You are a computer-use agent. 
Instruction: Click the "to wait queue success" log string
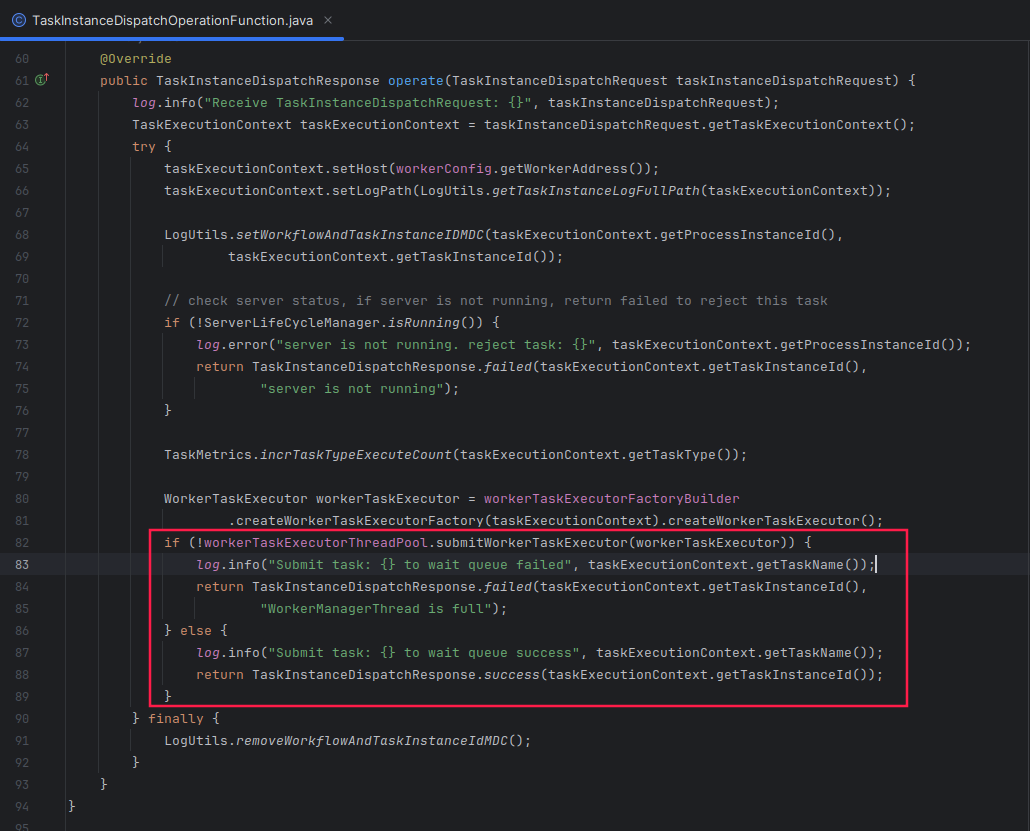(424, 652)
